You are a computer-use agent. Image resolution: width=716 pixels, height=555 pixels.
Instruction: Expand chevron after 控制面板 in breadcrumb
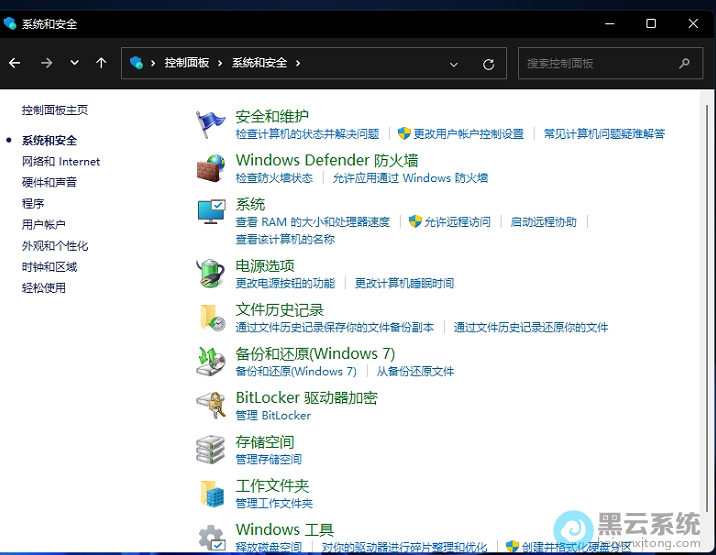click(221, 63)
